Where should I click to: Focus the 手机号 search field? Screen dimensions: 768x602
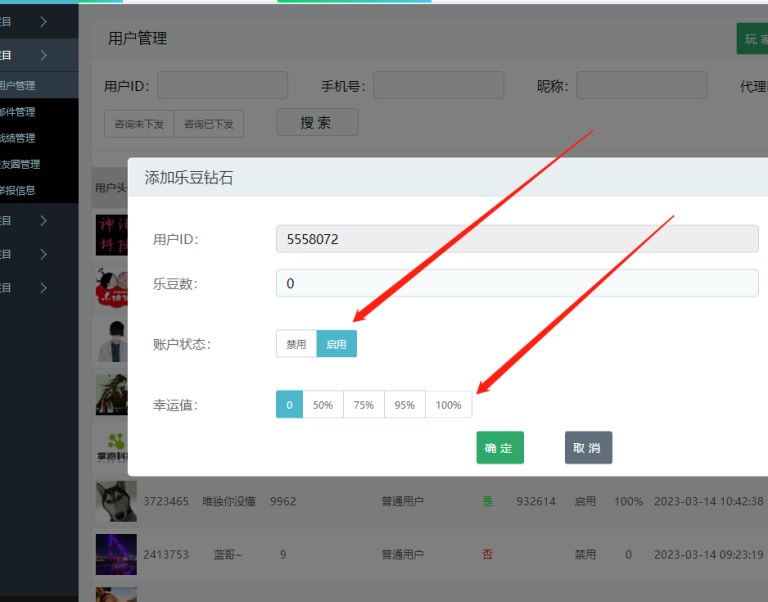pos(438,86)
